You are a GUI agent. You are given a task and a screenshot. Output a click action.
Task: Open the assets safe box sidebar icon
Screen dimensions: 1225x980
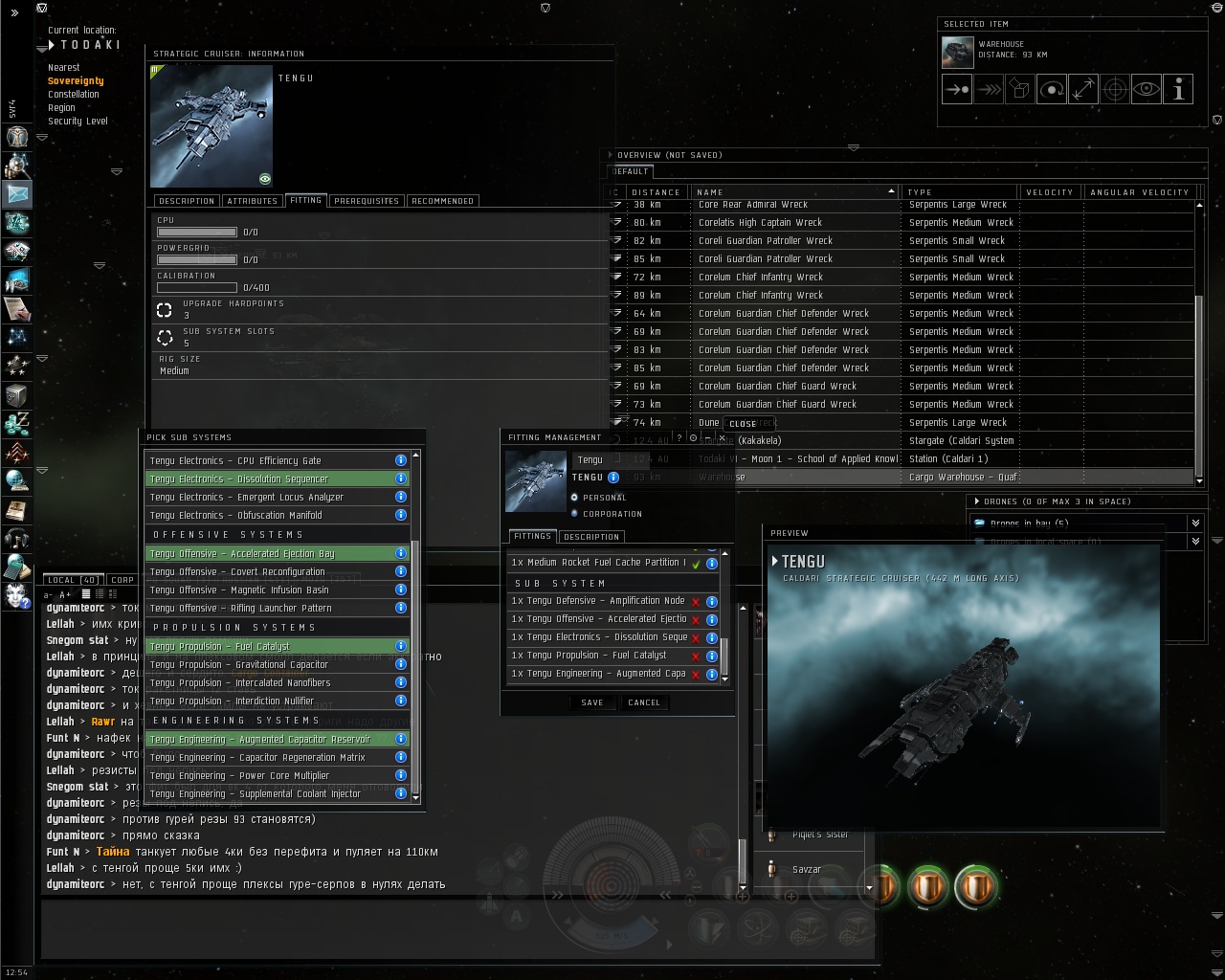point(17,395)
